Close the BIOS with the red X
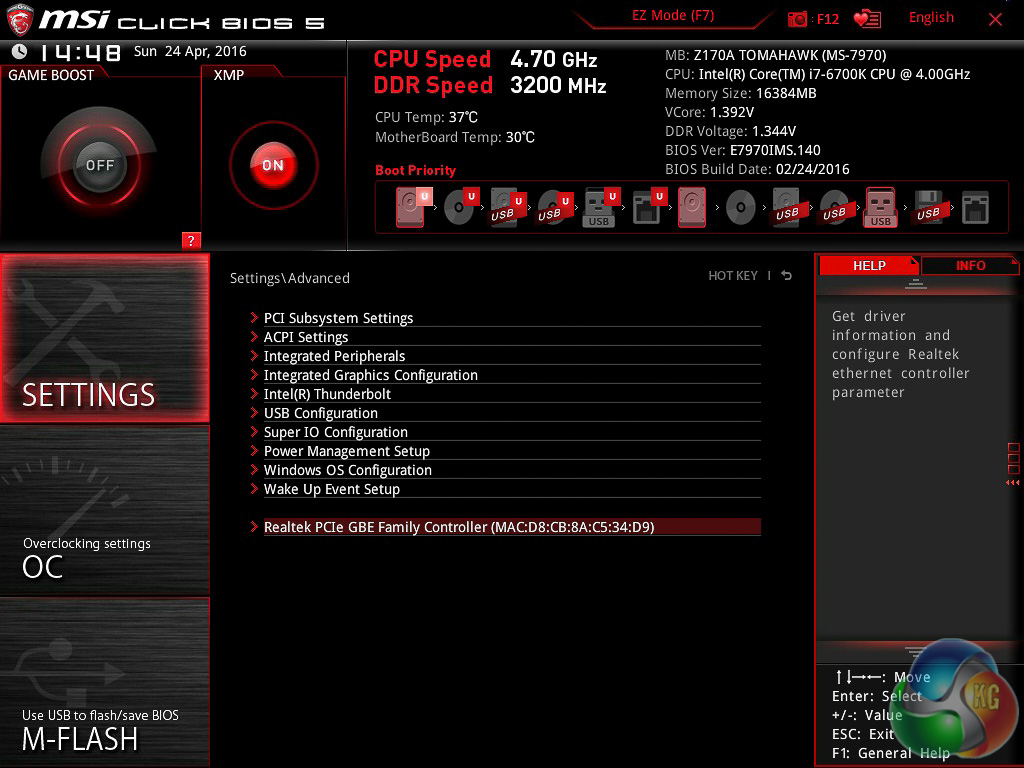The image size is (1024, 768). pos(995,19)
